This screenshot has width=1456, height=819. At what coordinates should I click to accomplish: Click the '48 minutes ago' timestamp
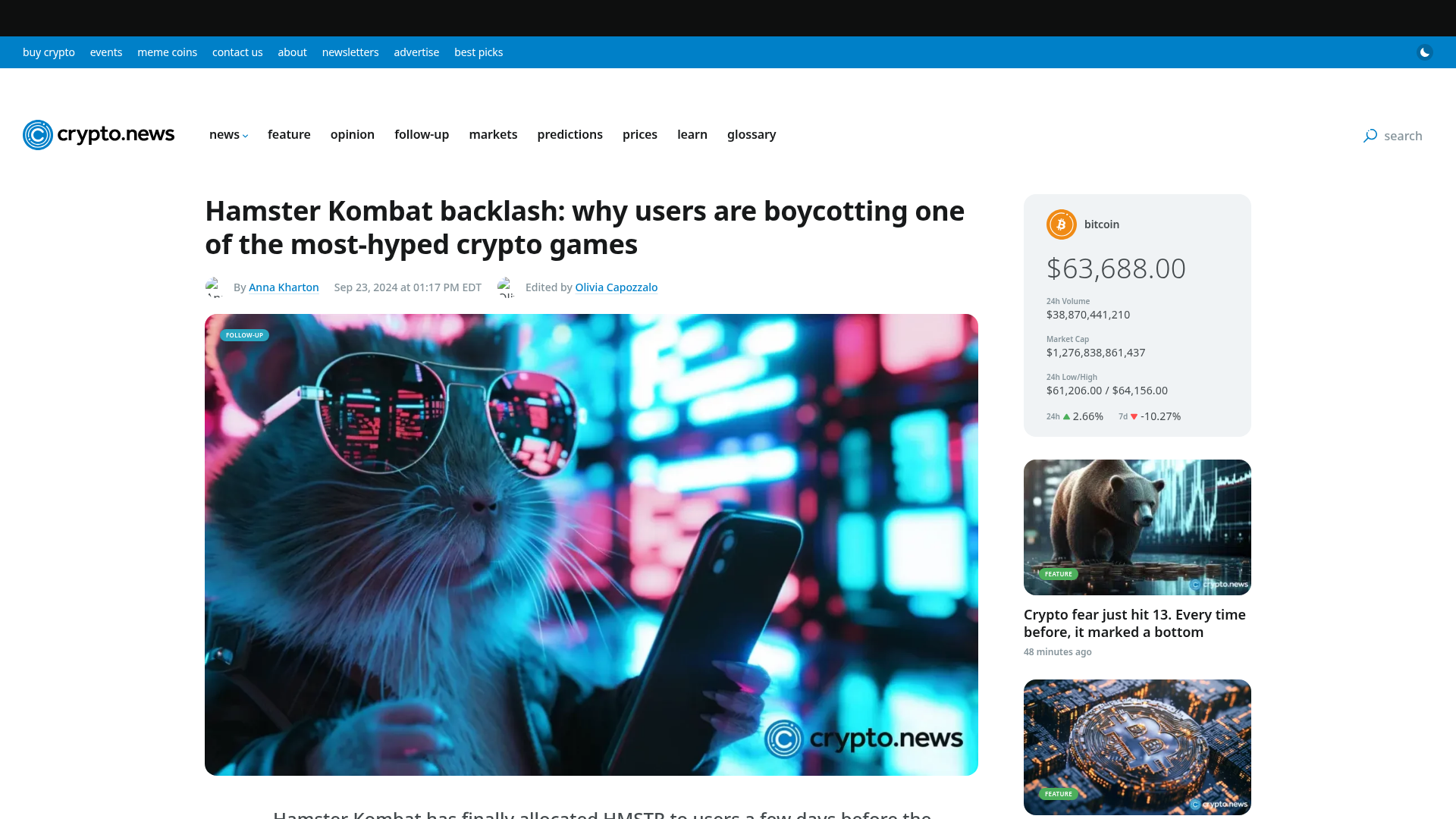pyautogui.click(x=1058, y=652)
